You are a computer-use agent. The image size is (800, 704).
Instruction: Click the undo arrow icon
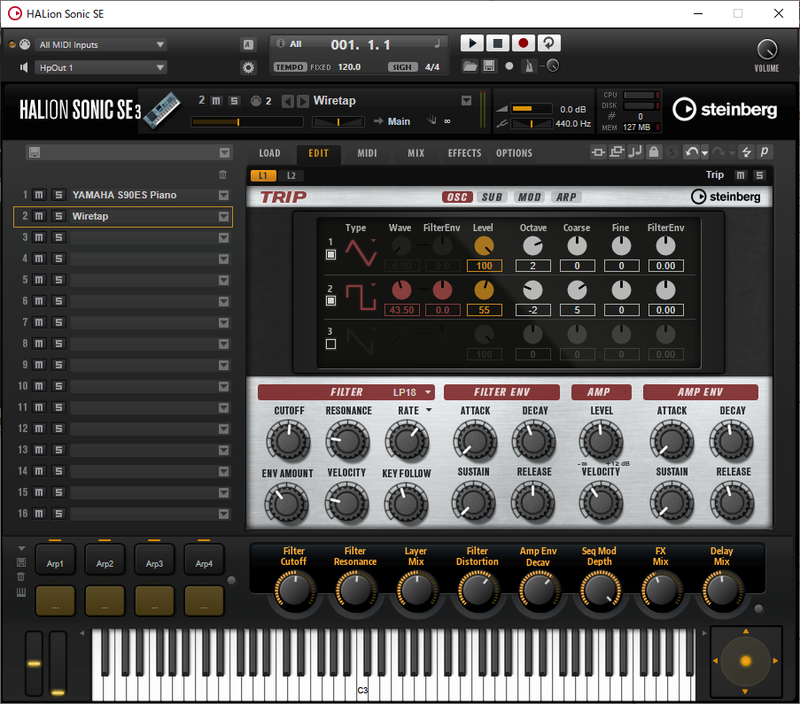(x=692, y=152)
